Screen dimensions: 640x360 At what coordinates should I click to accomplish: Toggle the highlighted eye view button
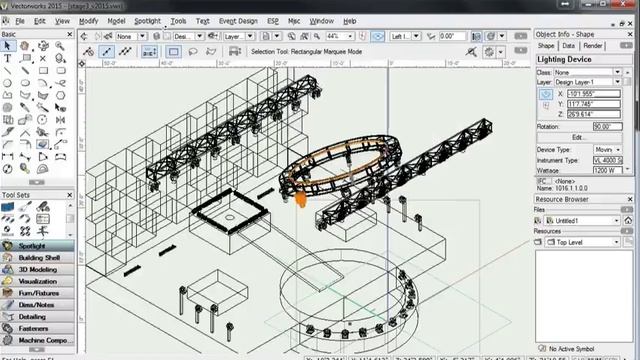point(378,36)
